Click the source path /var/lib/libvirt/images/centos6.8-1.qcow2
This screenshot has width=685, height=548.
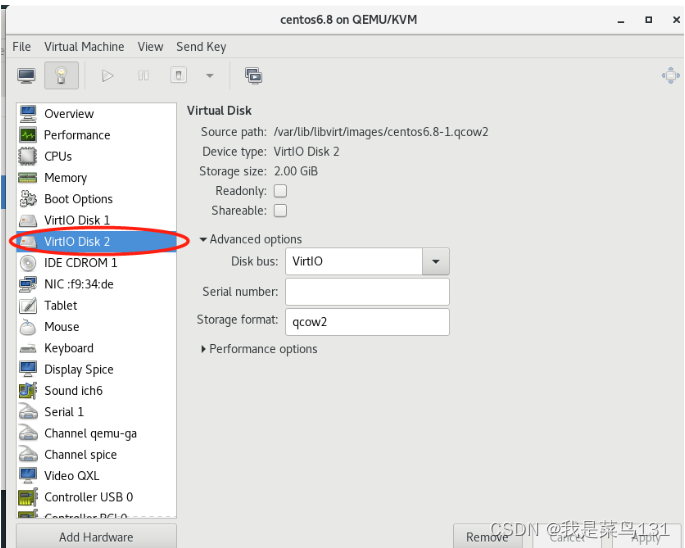coord(381,132)
